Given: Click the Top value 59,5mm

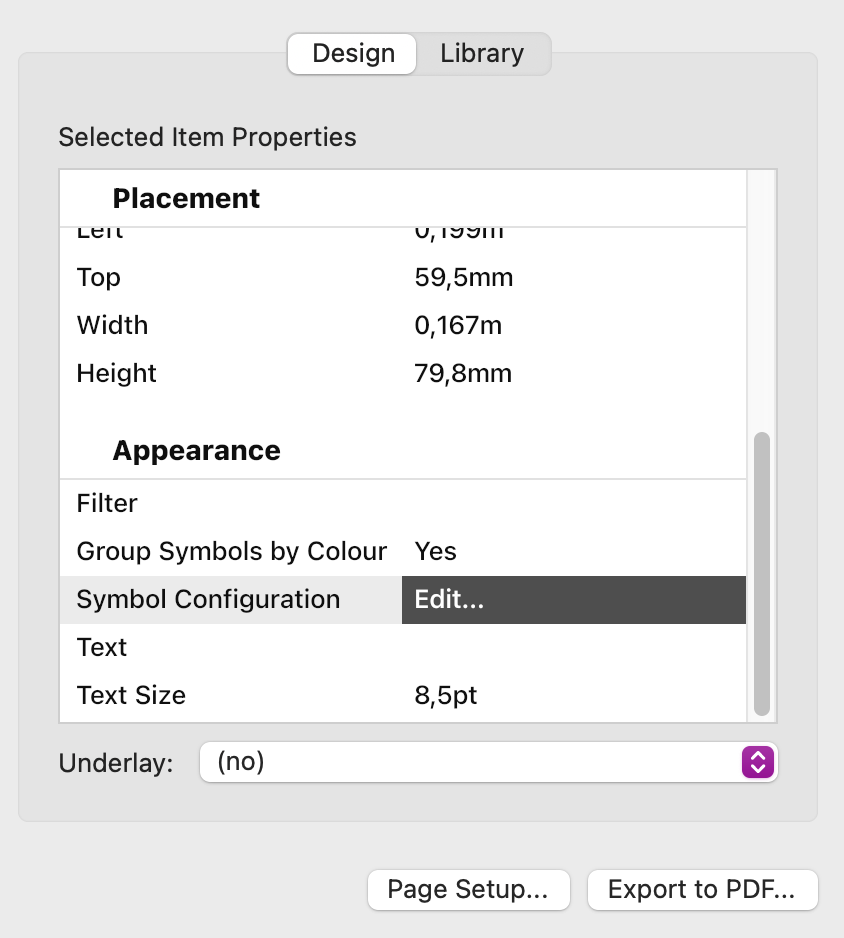Looking at the screenshot, I should click(x=464, y=278).
